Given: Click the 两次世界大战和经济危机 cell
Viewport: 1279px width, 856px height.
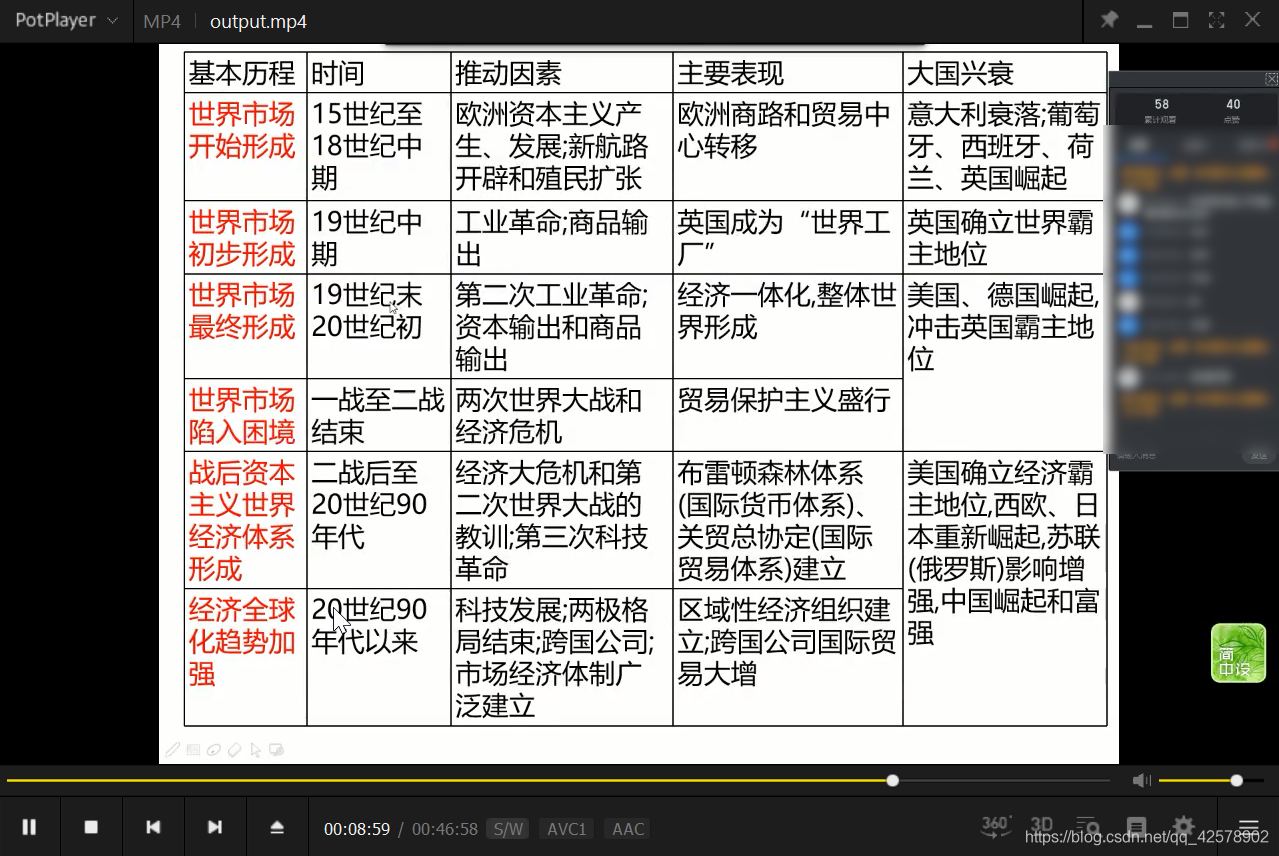Looking at the screenshot, I should pos(562,415).
